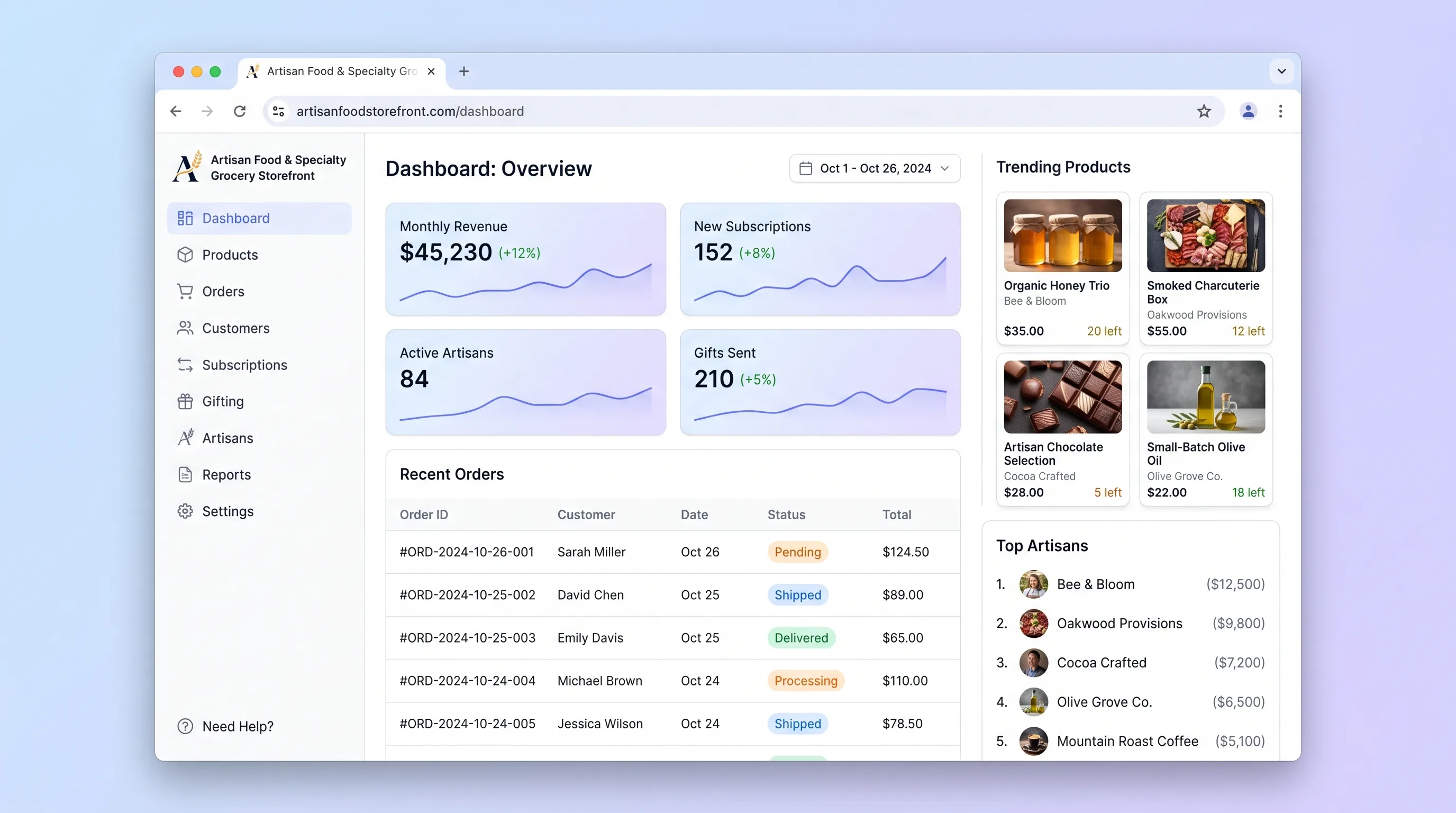The width and height of the screenshot is (1456, 813).
Task: Open order #ORD-2024-10-25-002
Action: pos(468,595)
